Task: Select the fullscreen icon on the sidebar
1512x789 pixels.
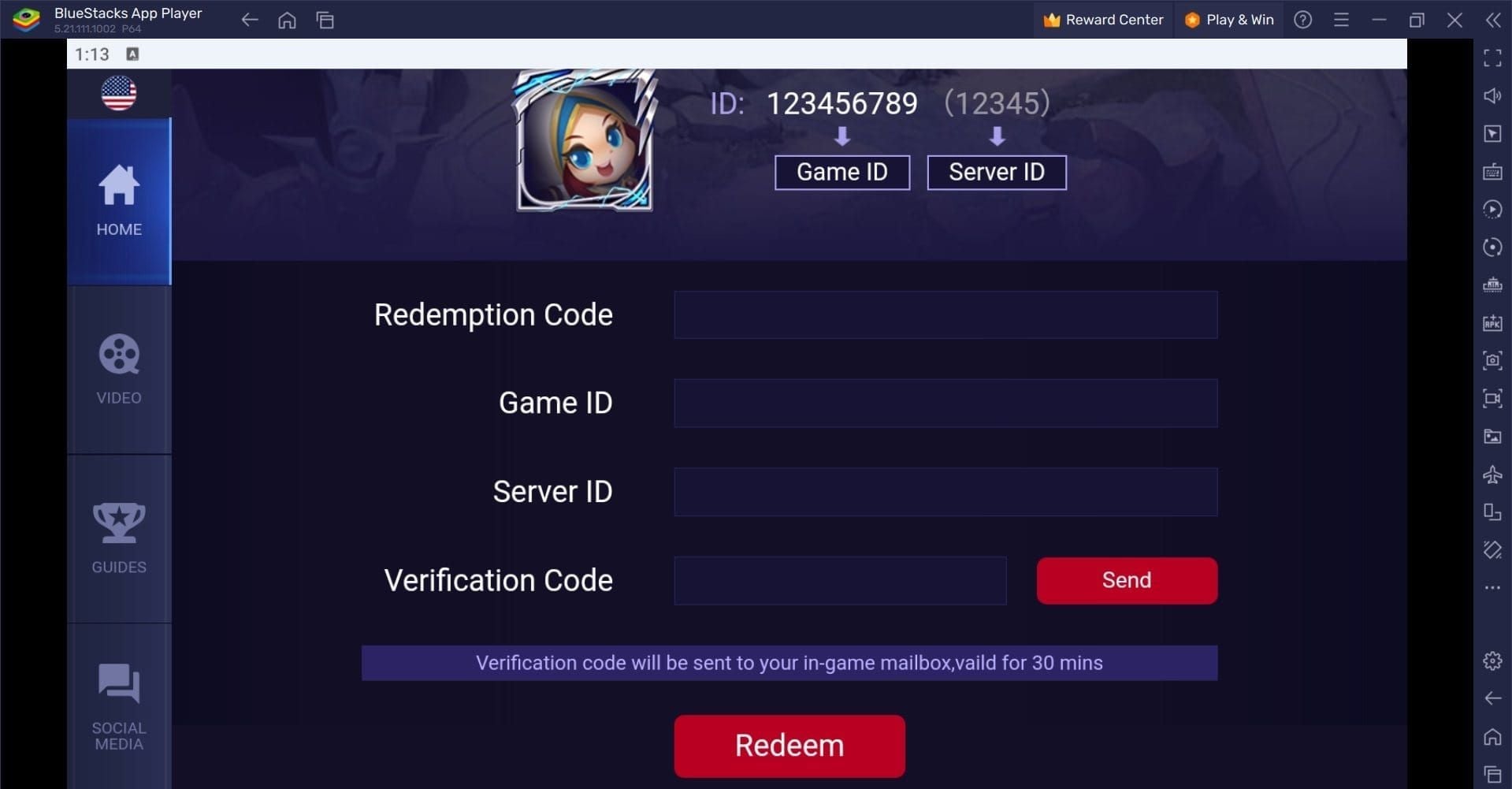Action: [1492, 58]
